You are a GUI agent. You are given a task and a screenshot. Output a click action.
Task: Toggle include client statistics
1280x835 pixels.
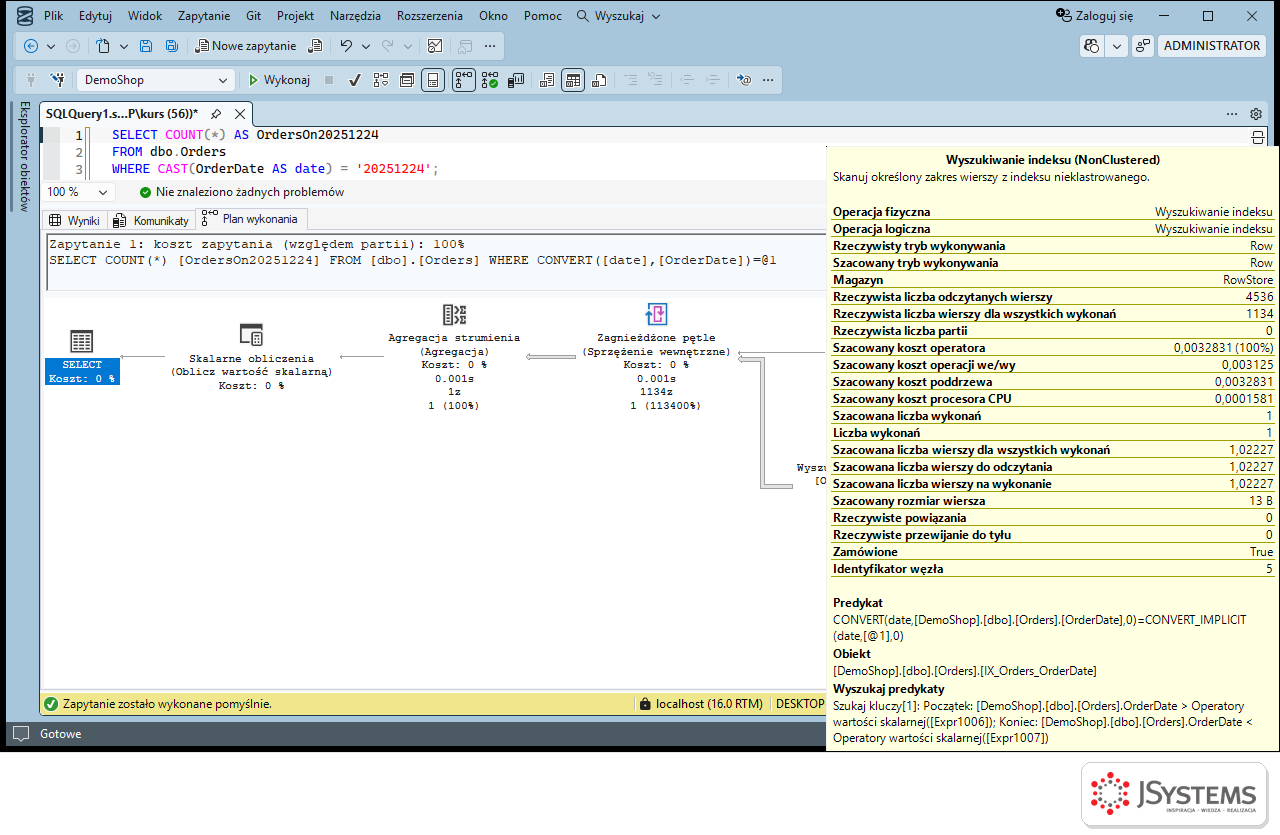pyautogui.click(x=516, y=80)
